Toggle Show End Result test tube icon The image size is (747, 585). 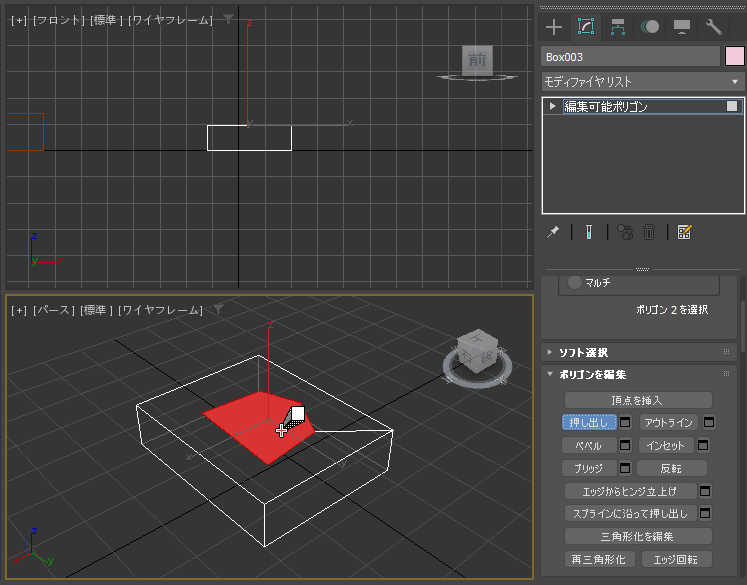[589, 232]
